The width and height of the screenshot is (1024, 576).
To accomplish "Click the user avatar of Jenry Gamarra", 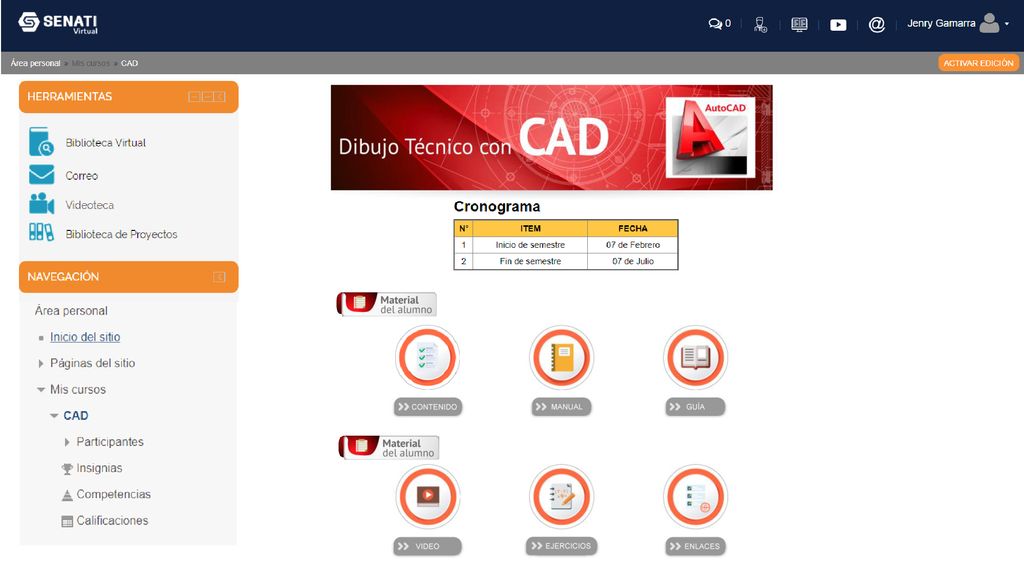I will click(x=989, y=24).
